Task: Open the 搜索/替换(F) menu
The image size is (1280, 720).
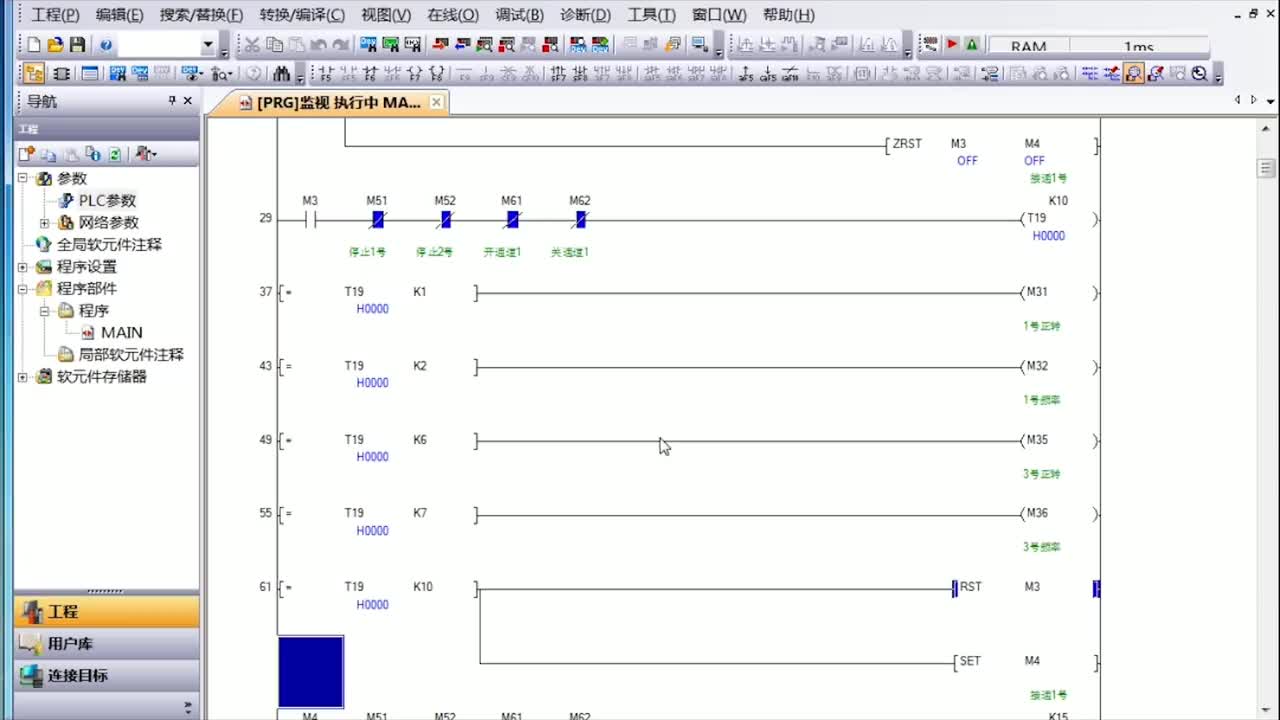Action: (201, 15)
